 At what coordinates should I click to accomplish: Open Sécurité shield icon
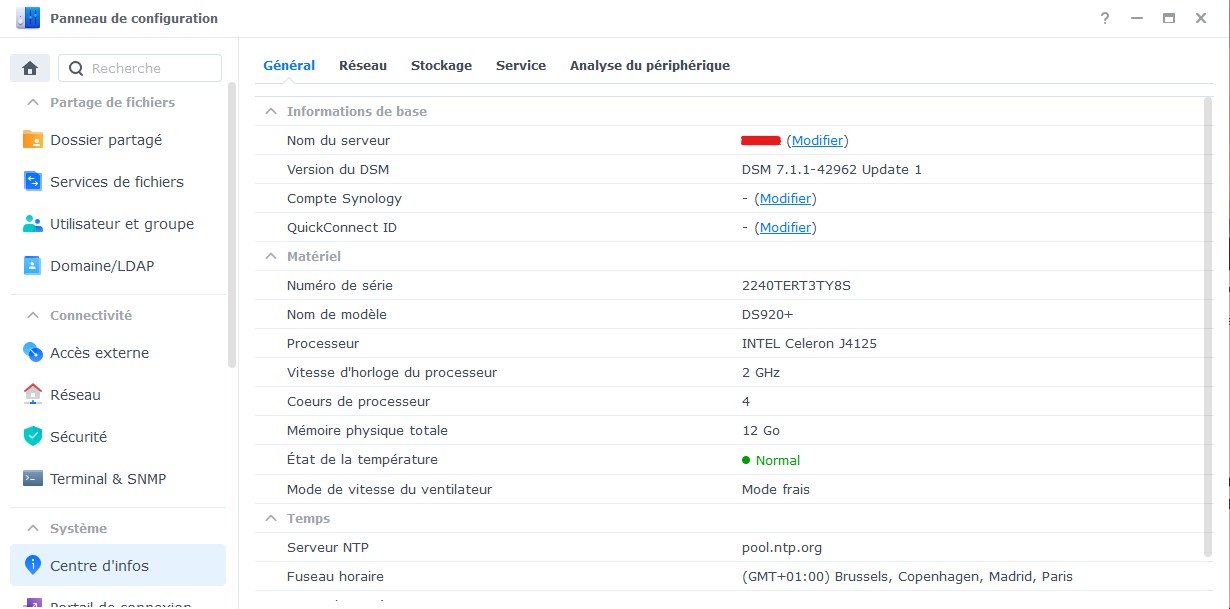point(33,437)
